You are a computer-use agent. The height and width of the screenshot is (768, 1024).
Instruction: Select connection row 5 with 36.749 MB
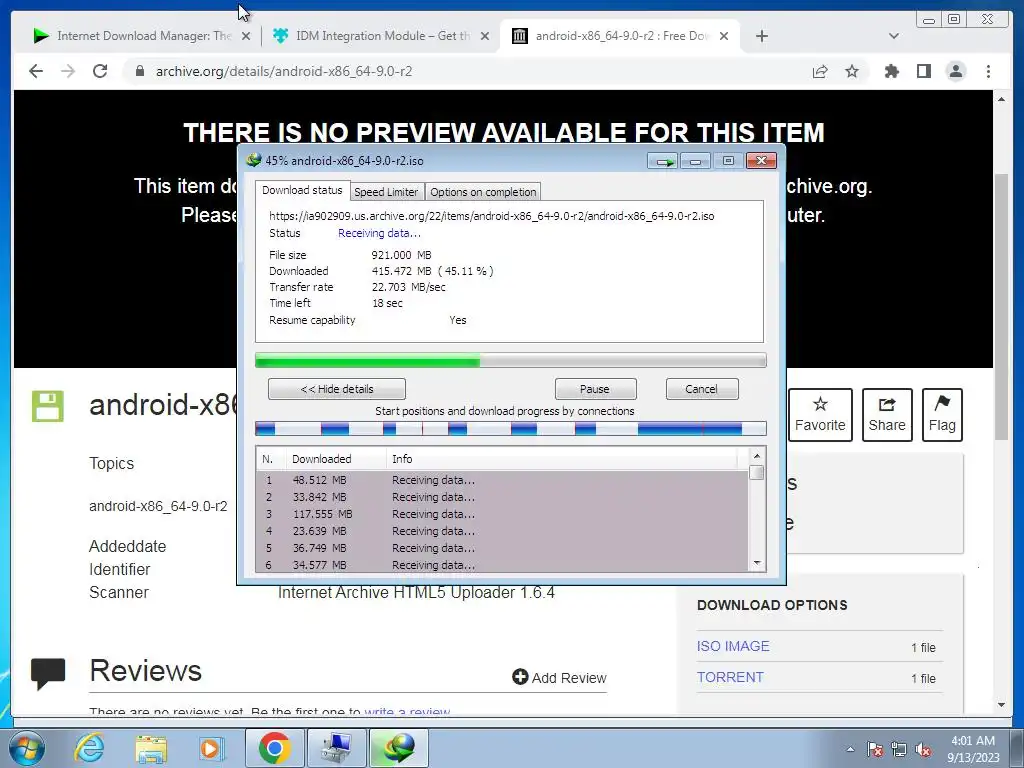coord(502,548)
